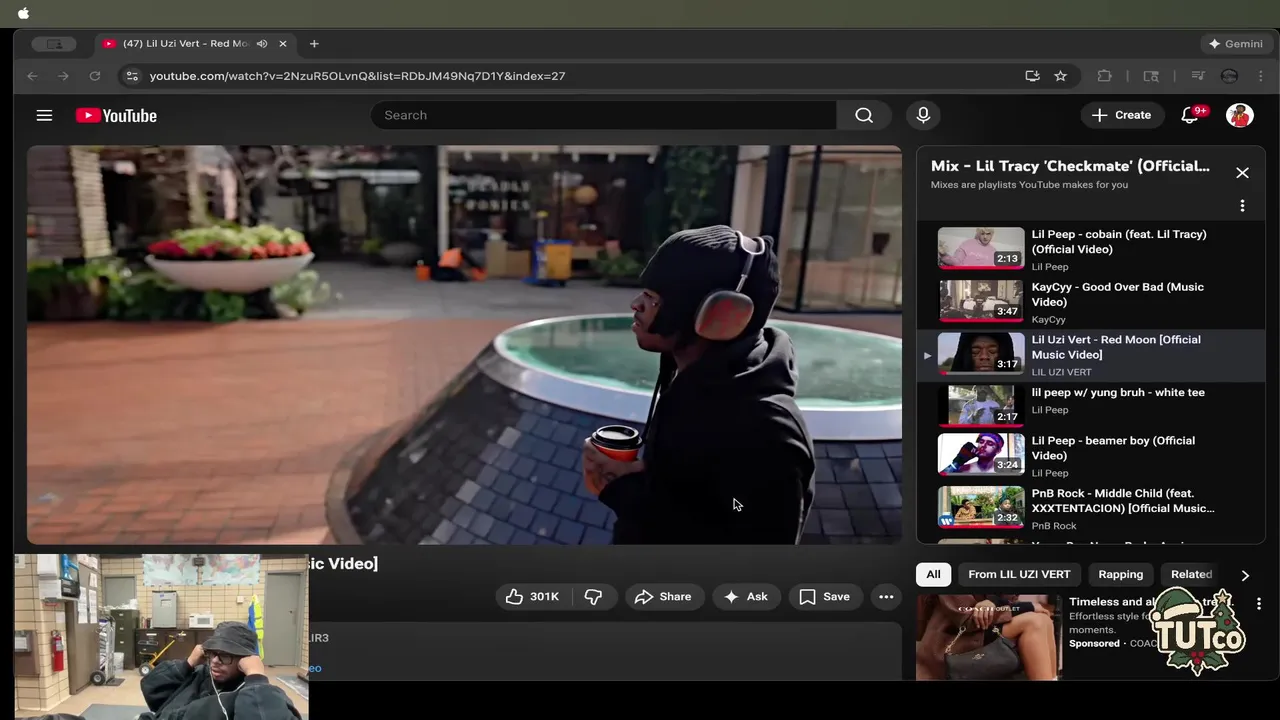
Task: Start voice search with microphone icon
Action: click(x=923, y=115)
